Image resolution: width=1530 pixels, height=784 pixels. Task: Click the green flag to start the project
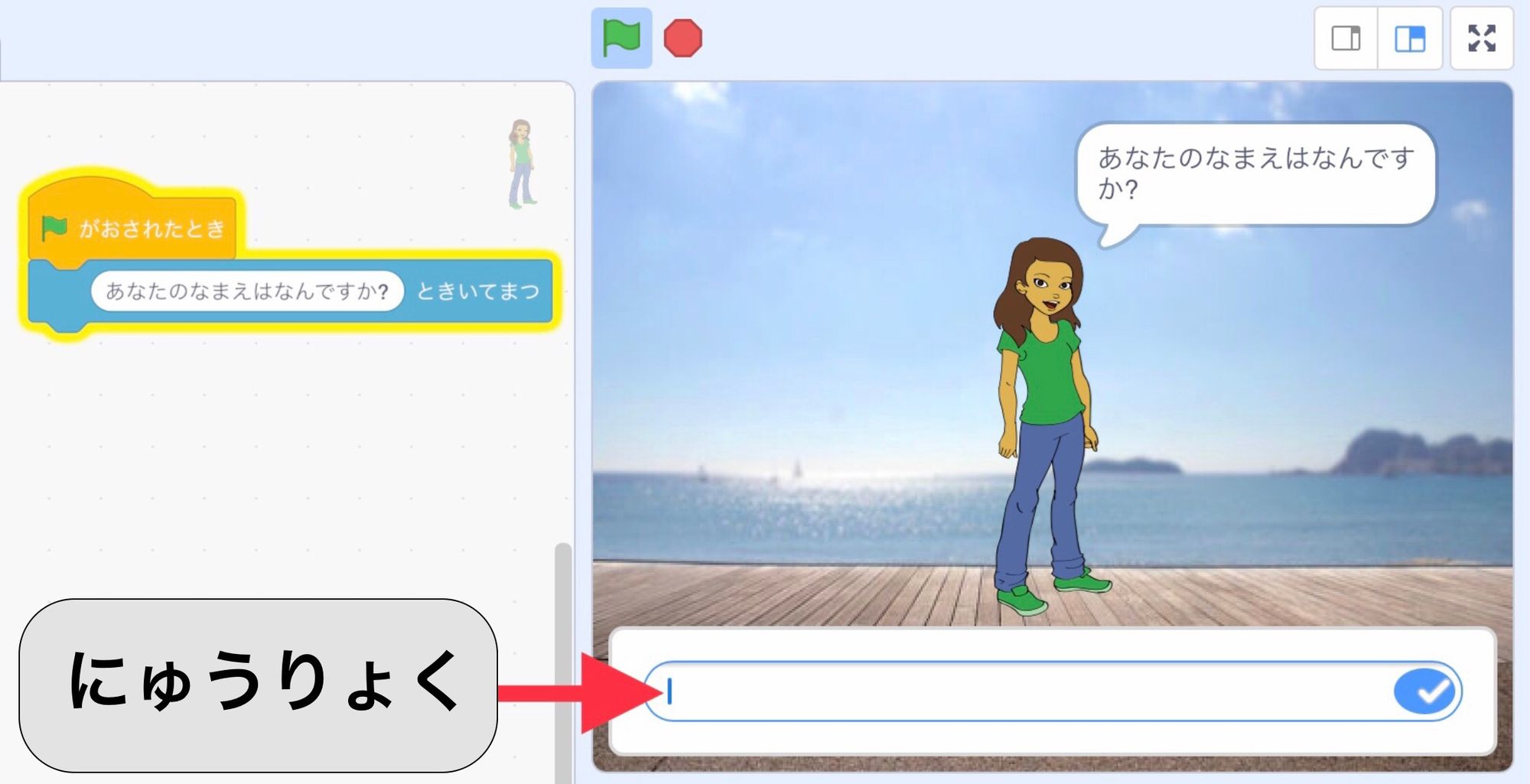click(x=621, y=36)
